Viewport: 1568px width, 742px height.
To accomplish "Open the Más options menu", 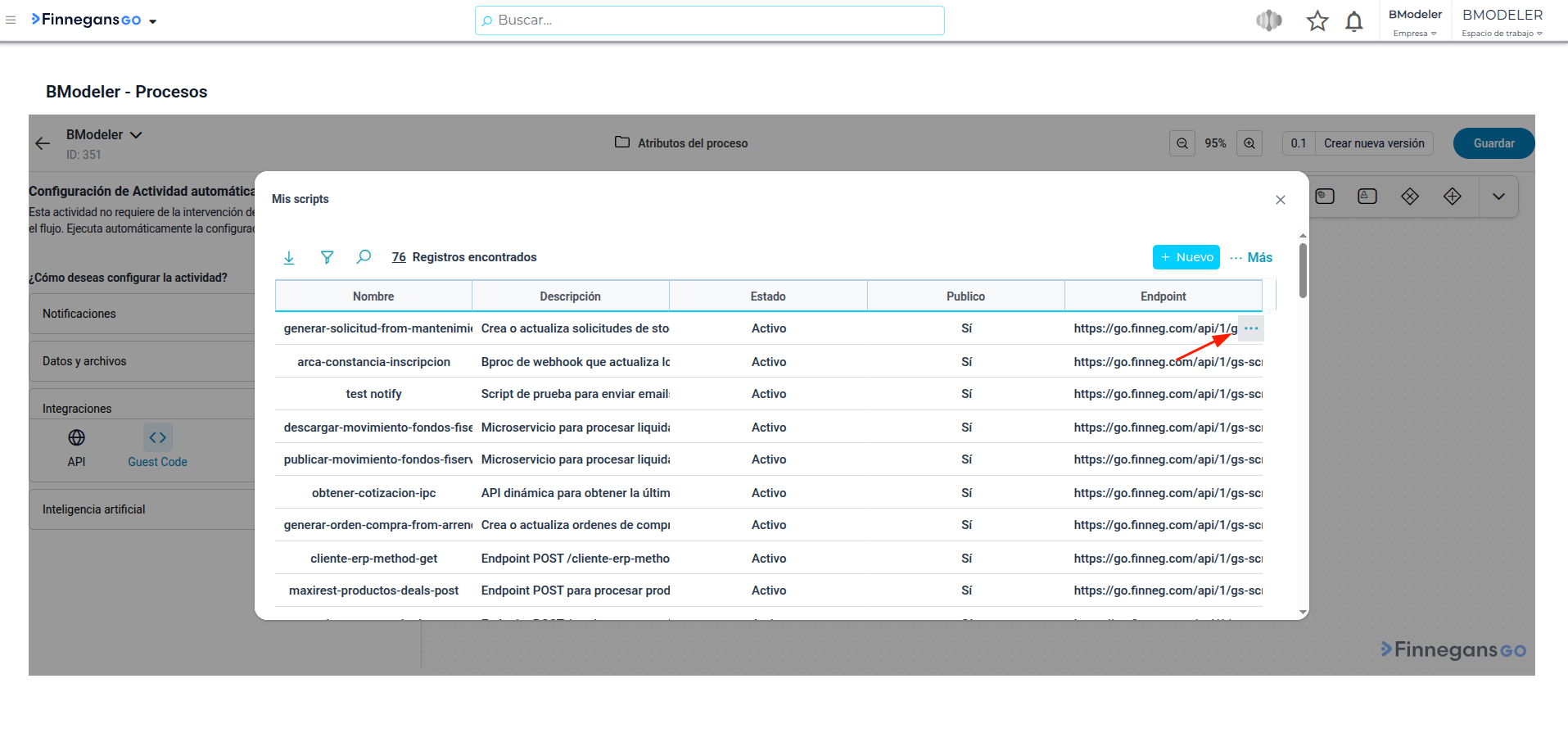I will [1251, 257].
